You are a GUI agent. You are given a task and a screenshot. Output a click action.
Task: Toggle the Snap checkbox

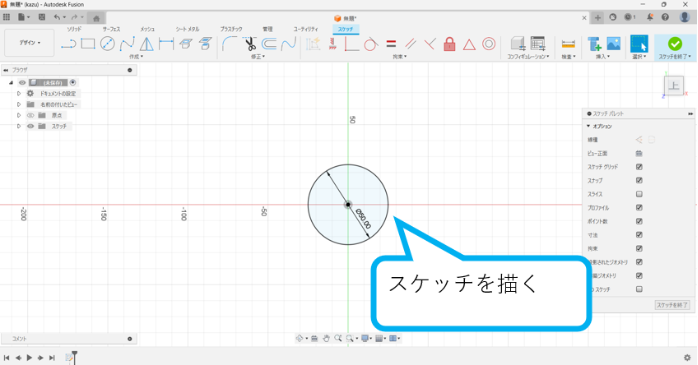click(x=639, y=180)
